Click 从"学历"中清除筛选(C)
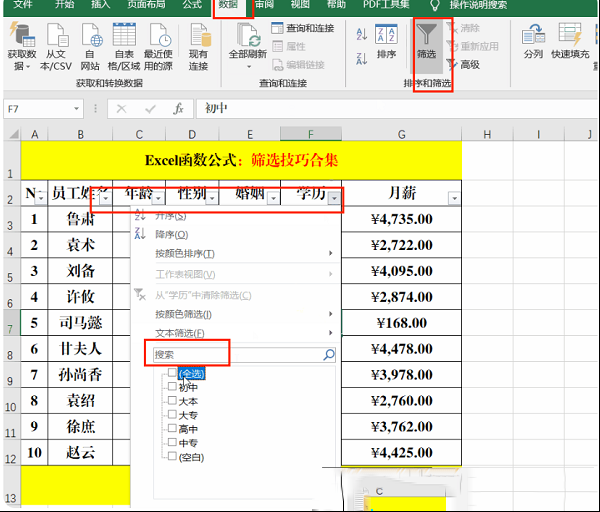The image size is (600, 512). pyautogui.click(x=235, y=295)
